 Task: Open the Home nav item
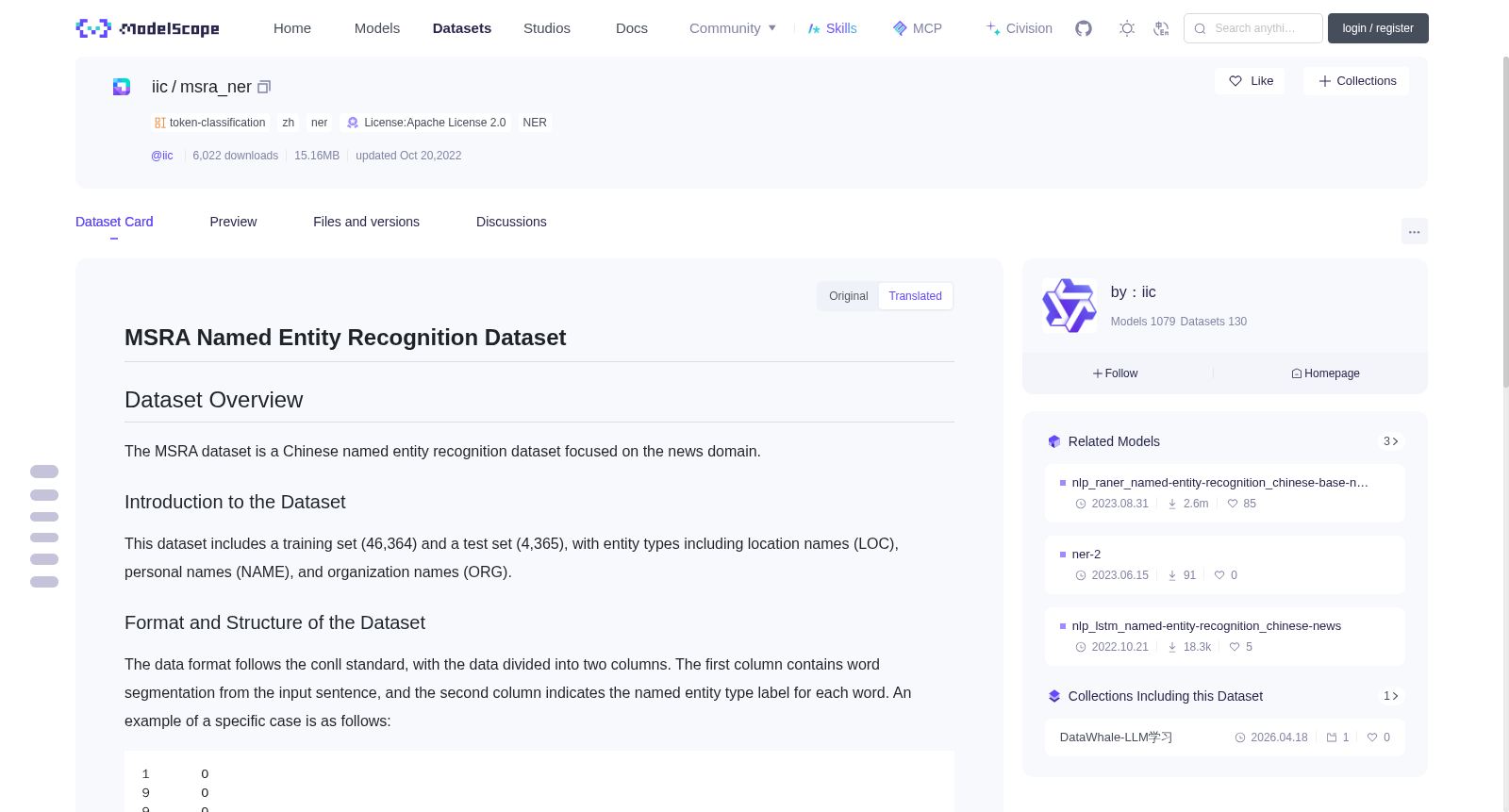(292, 28)
